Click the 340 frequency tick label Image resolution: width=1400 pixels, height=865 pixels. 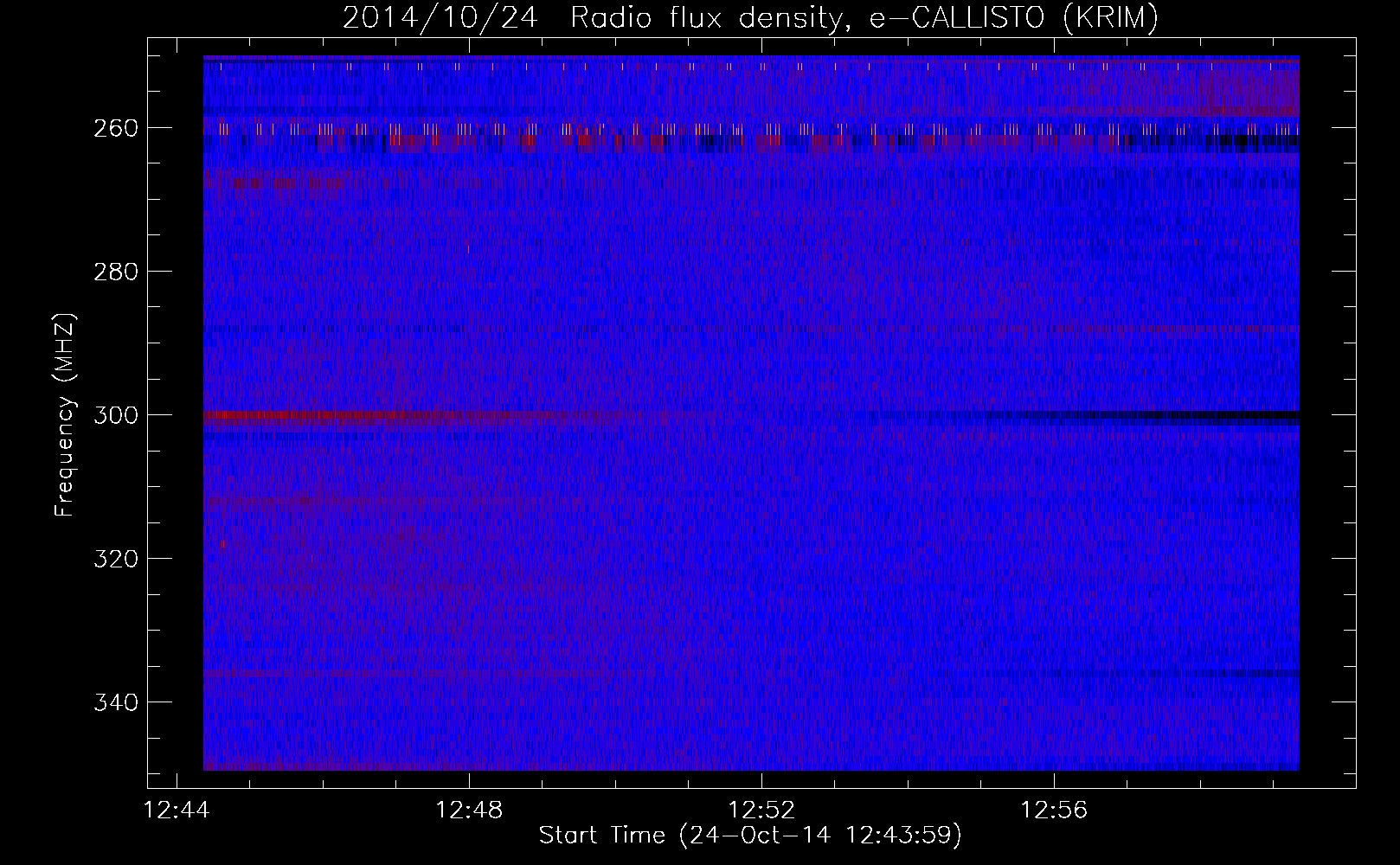point(115,702)
